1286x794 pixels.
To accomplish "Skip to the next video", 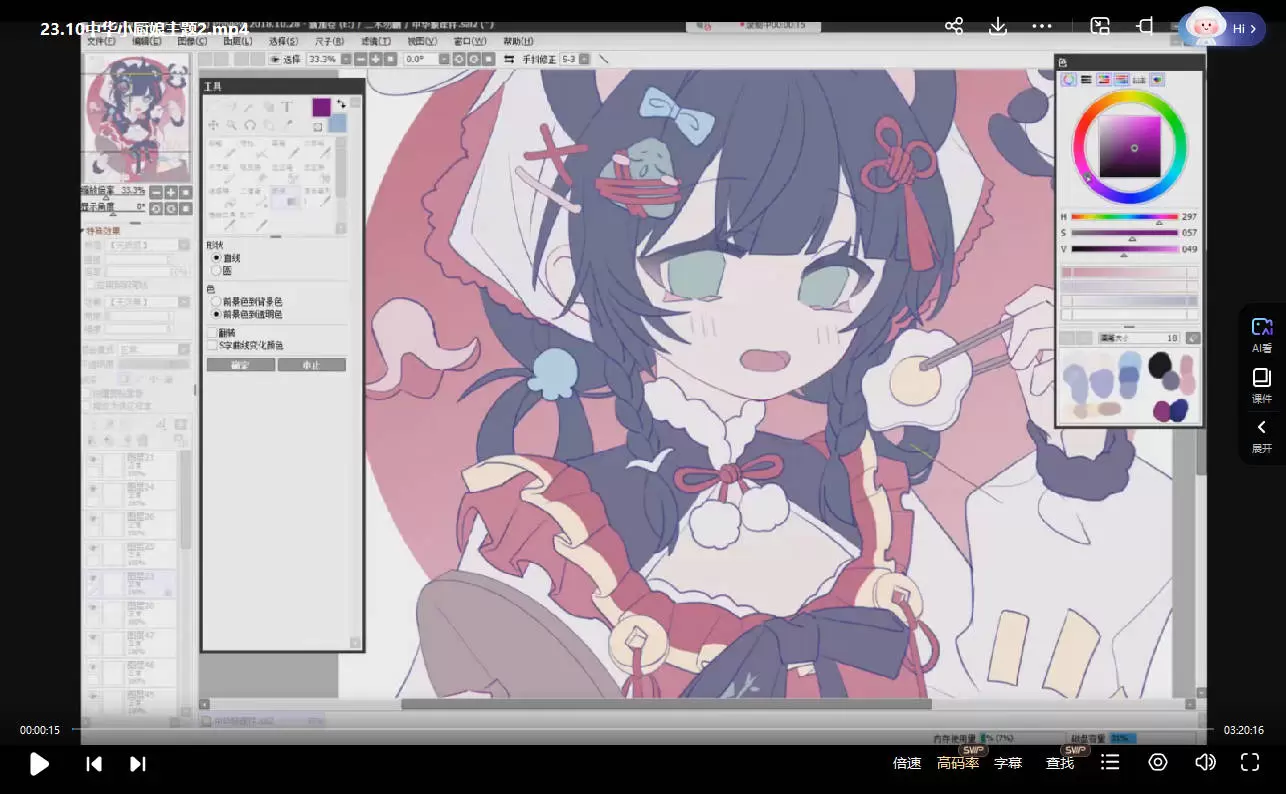I will [138, 764].
